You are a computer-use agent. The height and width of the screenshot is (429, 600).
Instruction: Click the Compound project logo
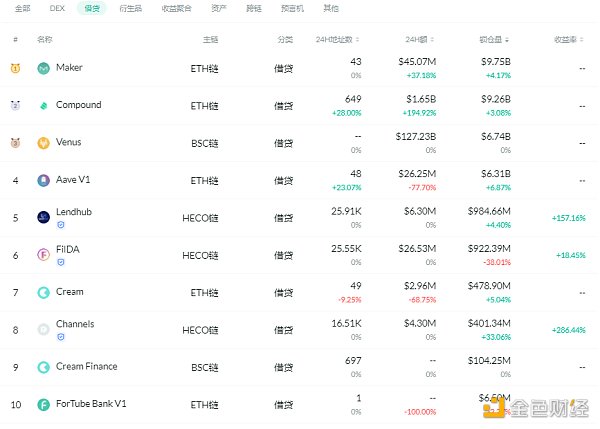click(x=44, y=106)
